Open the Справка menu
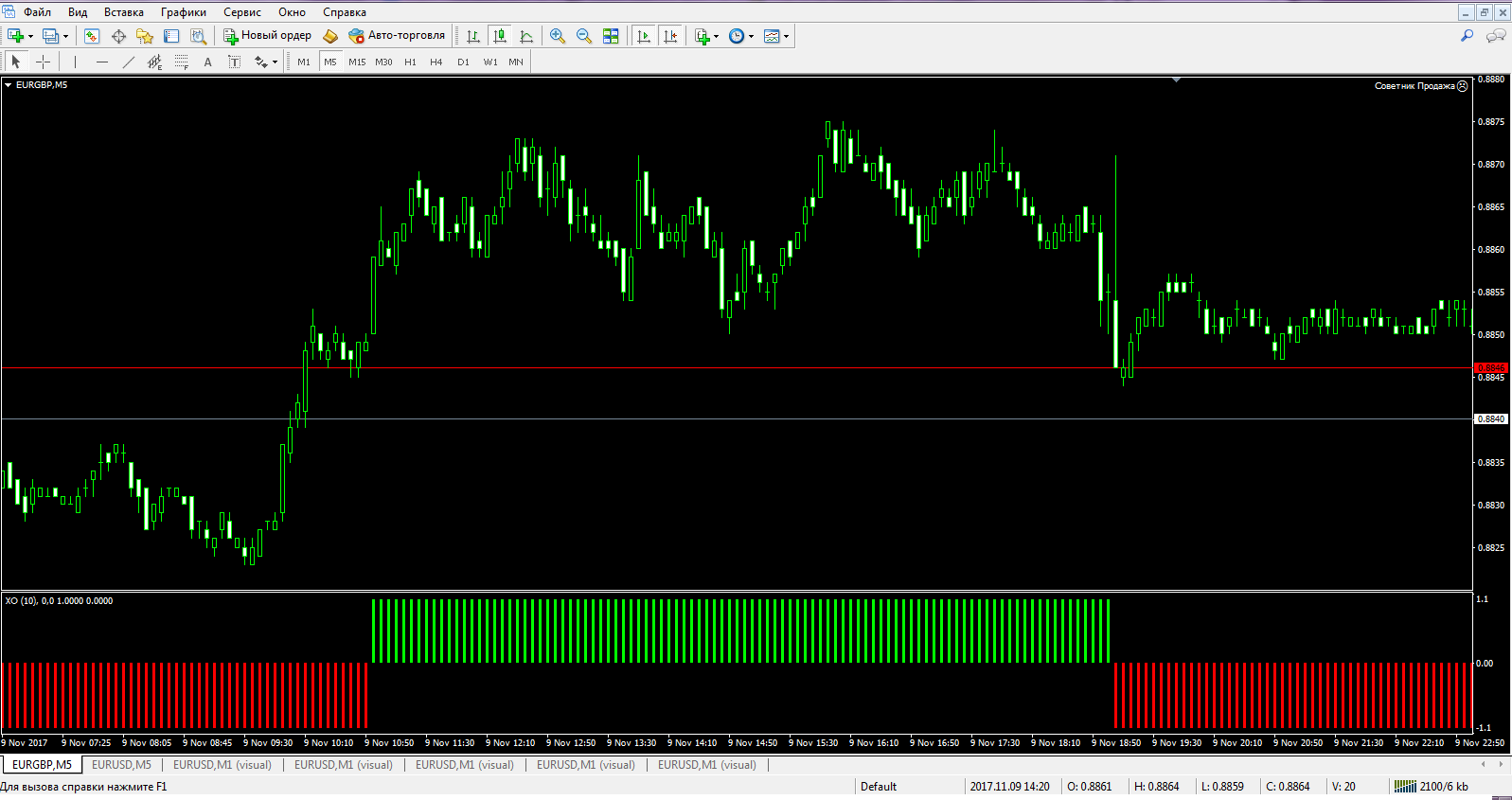Image resolution: width=1512 pixels, height=800 pixels. tap(345, 12)
